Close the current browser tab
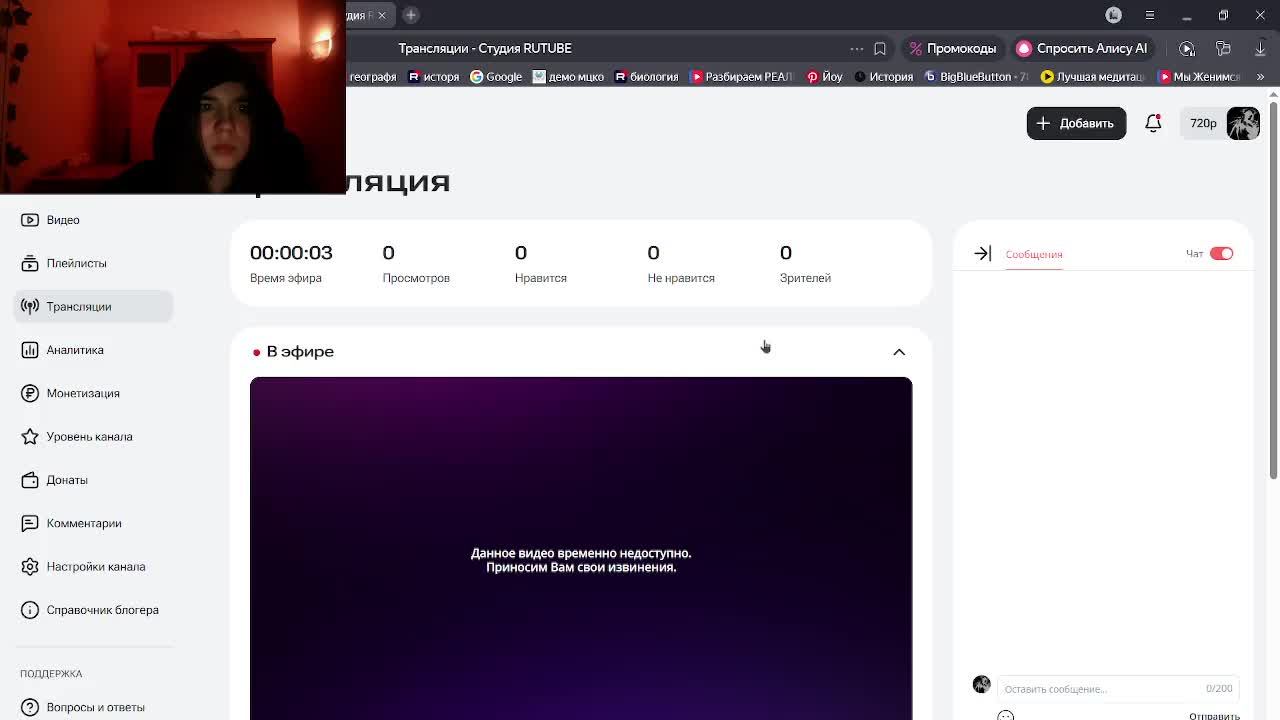 point(381,15)
